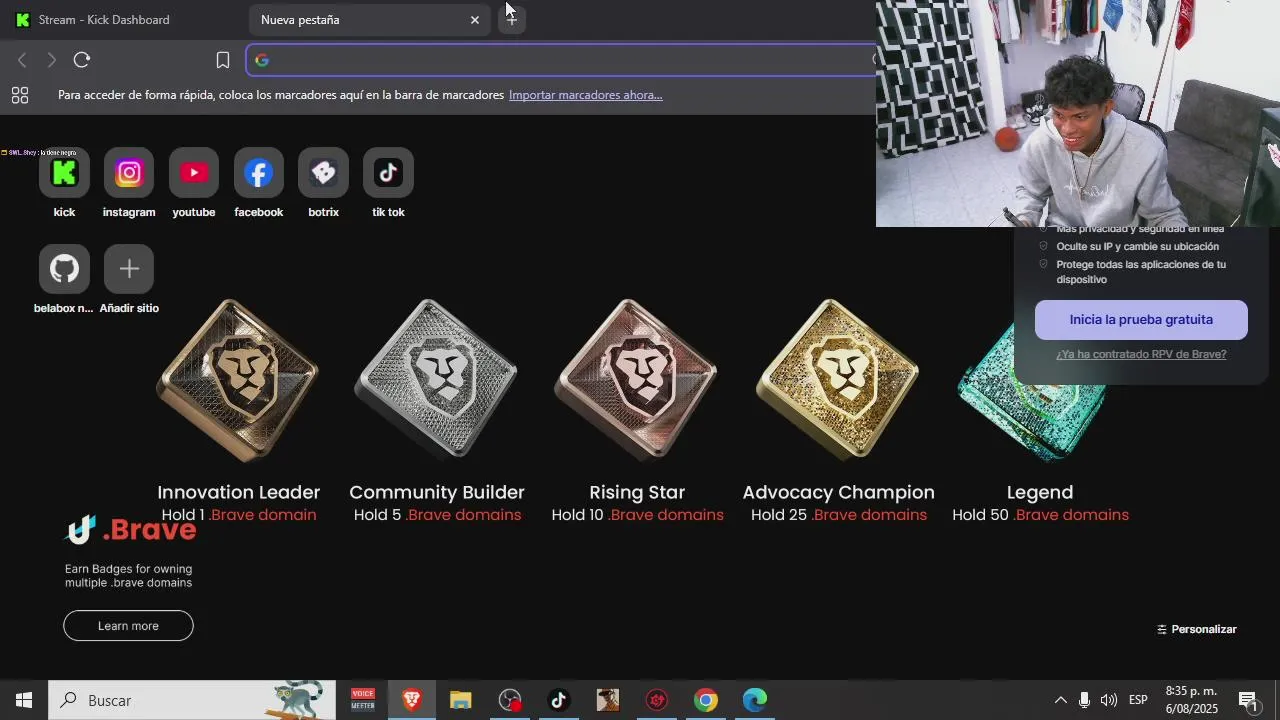Image resolution: width=1280 pixels, height=720 pixels.
Task: Click Importar marcadores ahora link
Action: click(585, 95)
